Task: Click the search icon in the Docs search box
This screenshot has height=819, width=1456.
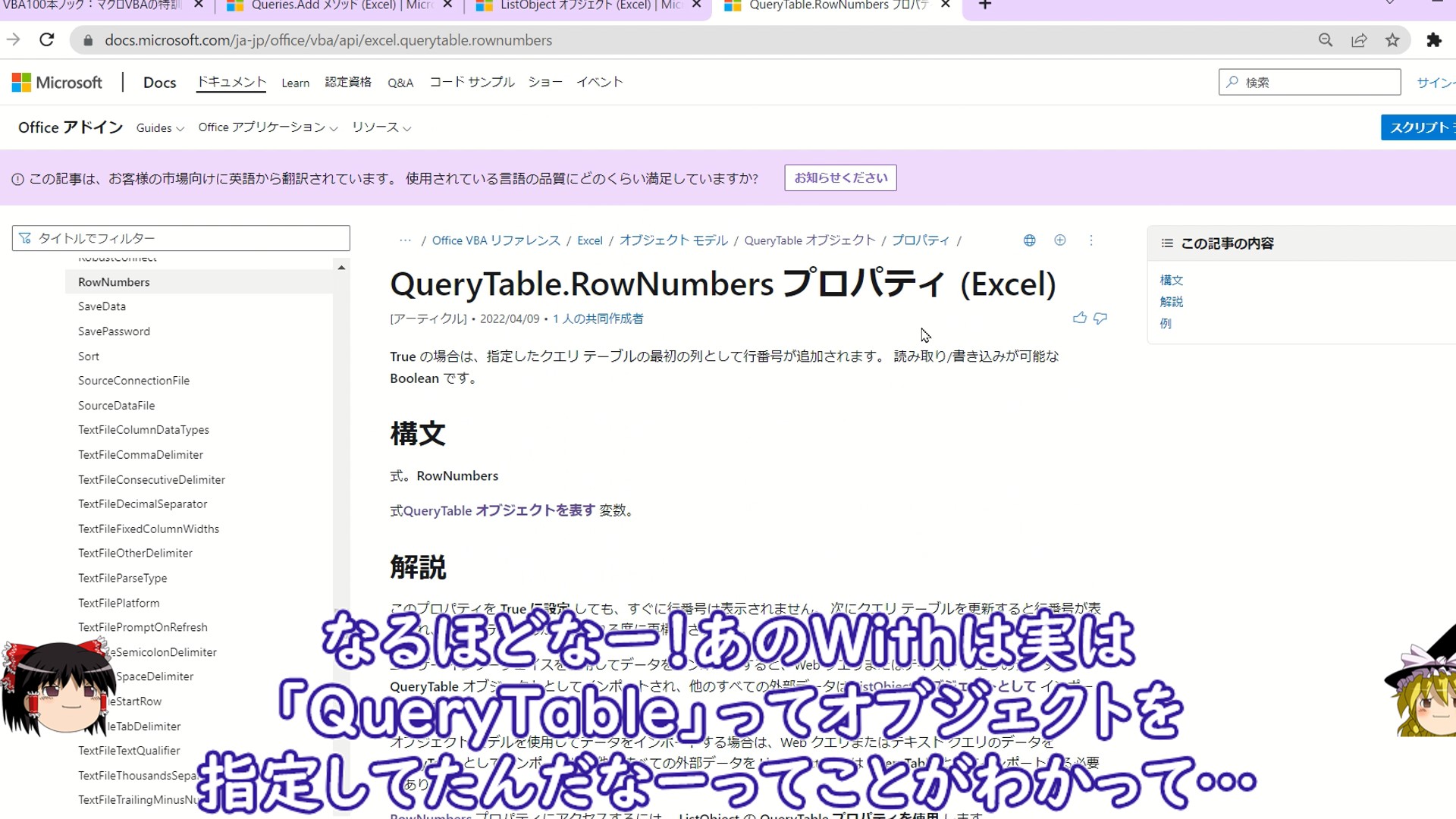Action: click(1232, 82)
